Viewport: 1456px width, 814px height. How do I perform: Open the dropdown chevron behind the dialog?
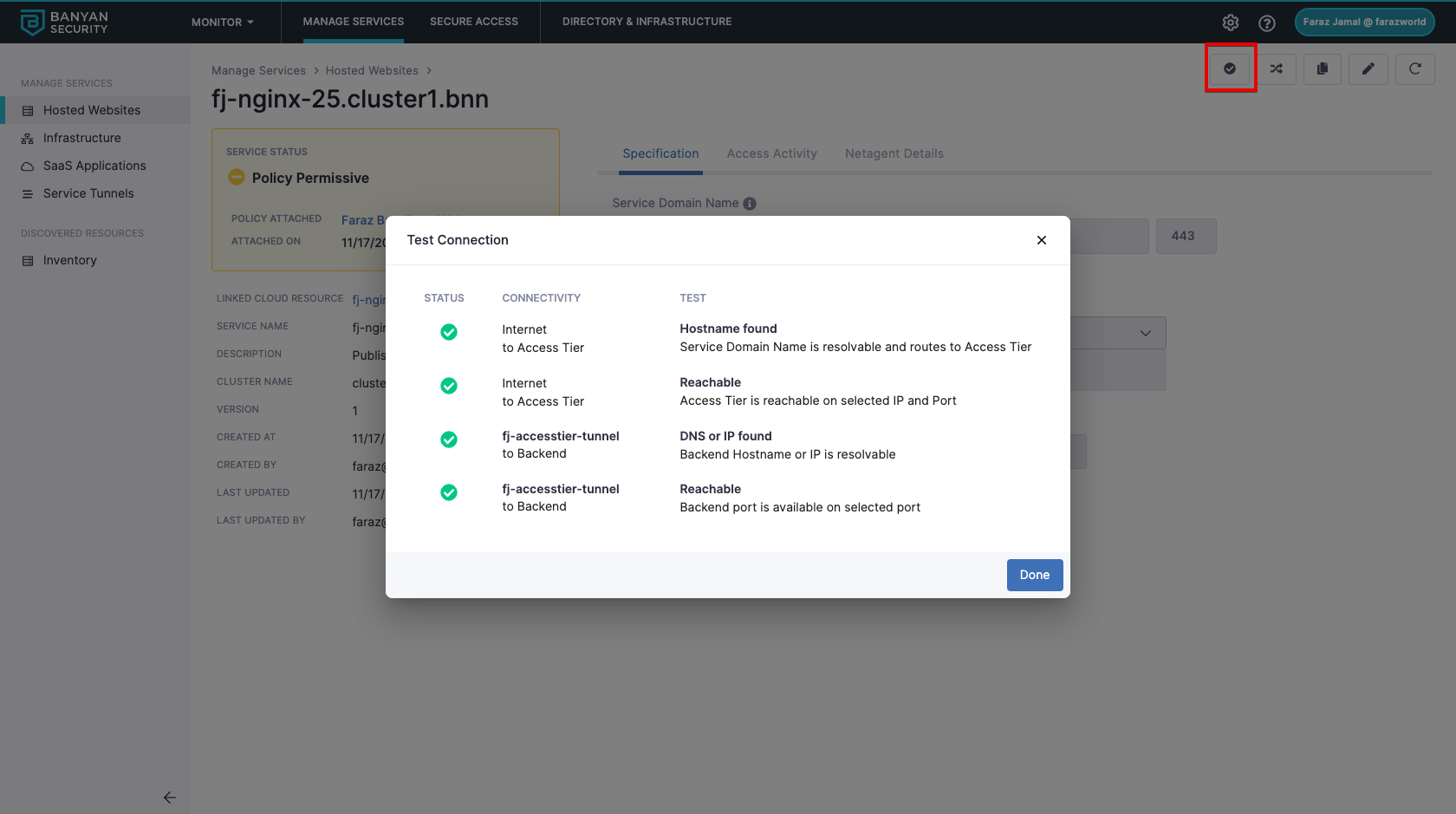1145,333
